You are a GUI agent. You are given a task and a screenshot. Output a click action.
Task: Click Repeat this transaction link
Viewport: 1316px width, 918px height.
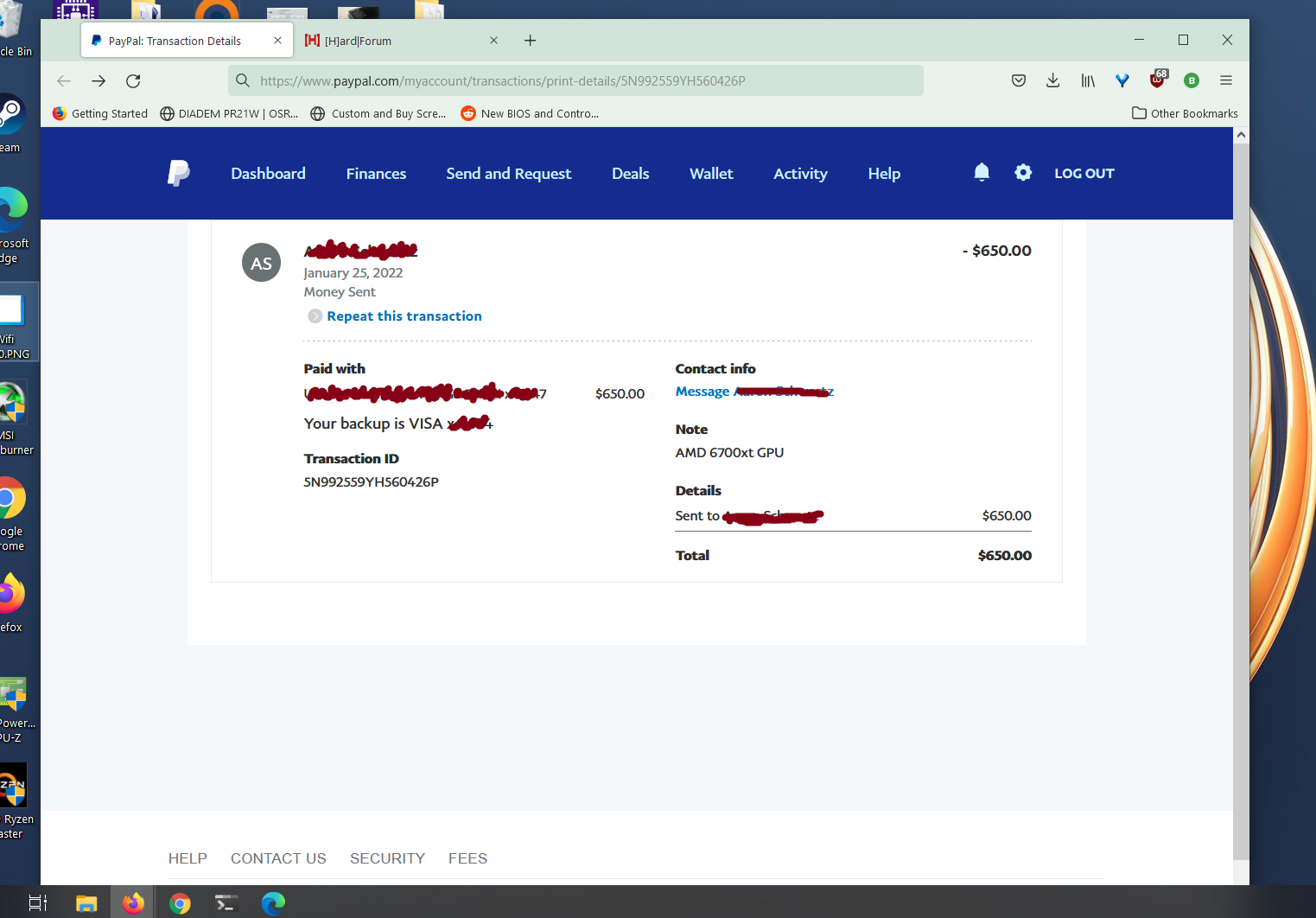click(x=404, y=316)
